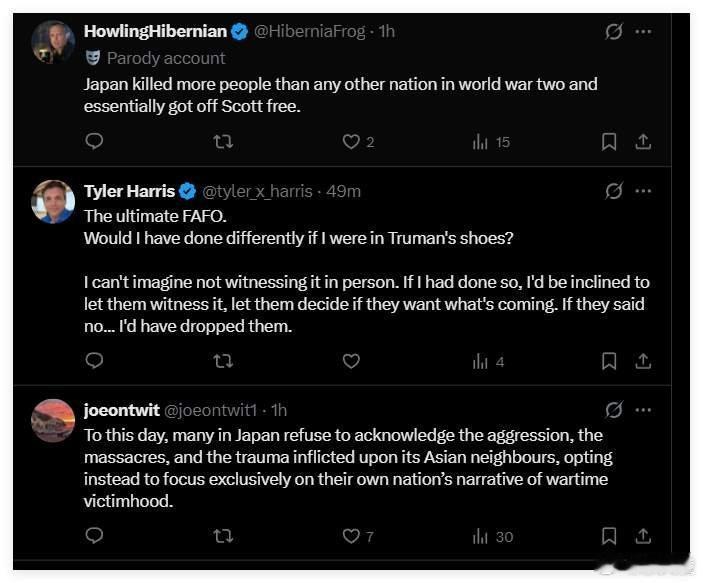Open Grok icon on HowlingHibernian's tweet
The width and height of the screenshot is (703, 583).
(614, 32)
